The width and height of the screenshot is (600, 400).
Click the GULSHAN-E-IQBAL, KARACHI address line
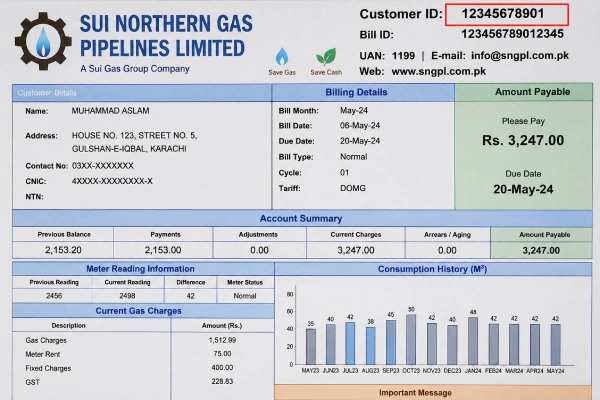(x=129, y=149)
